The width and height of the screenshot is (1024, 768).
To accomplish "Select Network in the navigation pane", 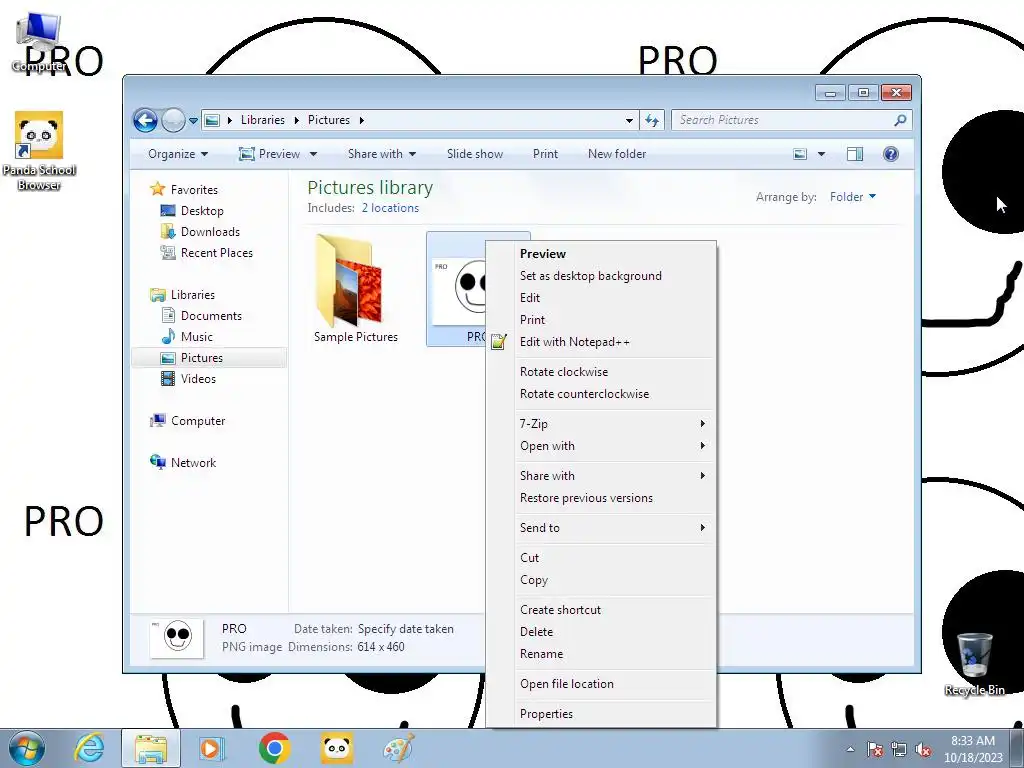I will [193, 463].
